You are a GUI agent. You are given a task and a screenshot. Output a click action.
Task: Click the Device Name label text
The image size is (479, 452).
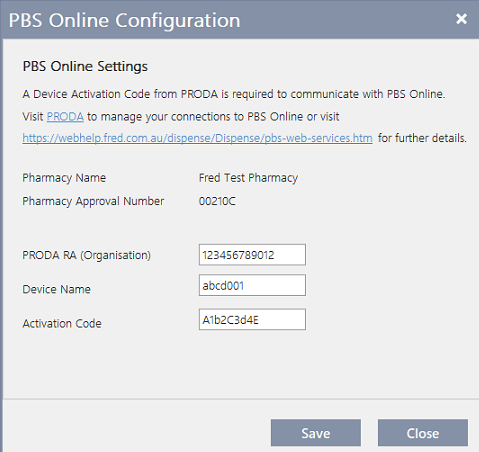click(56, 289)
